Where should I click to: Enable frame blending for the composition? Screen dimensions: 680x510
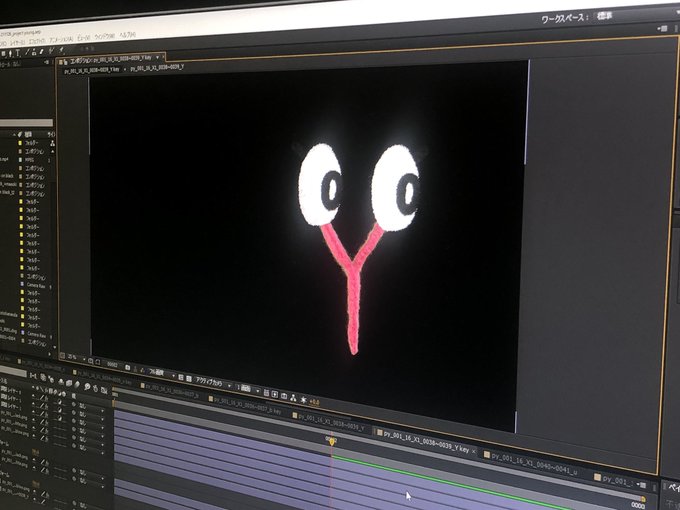tap(69, 383)
